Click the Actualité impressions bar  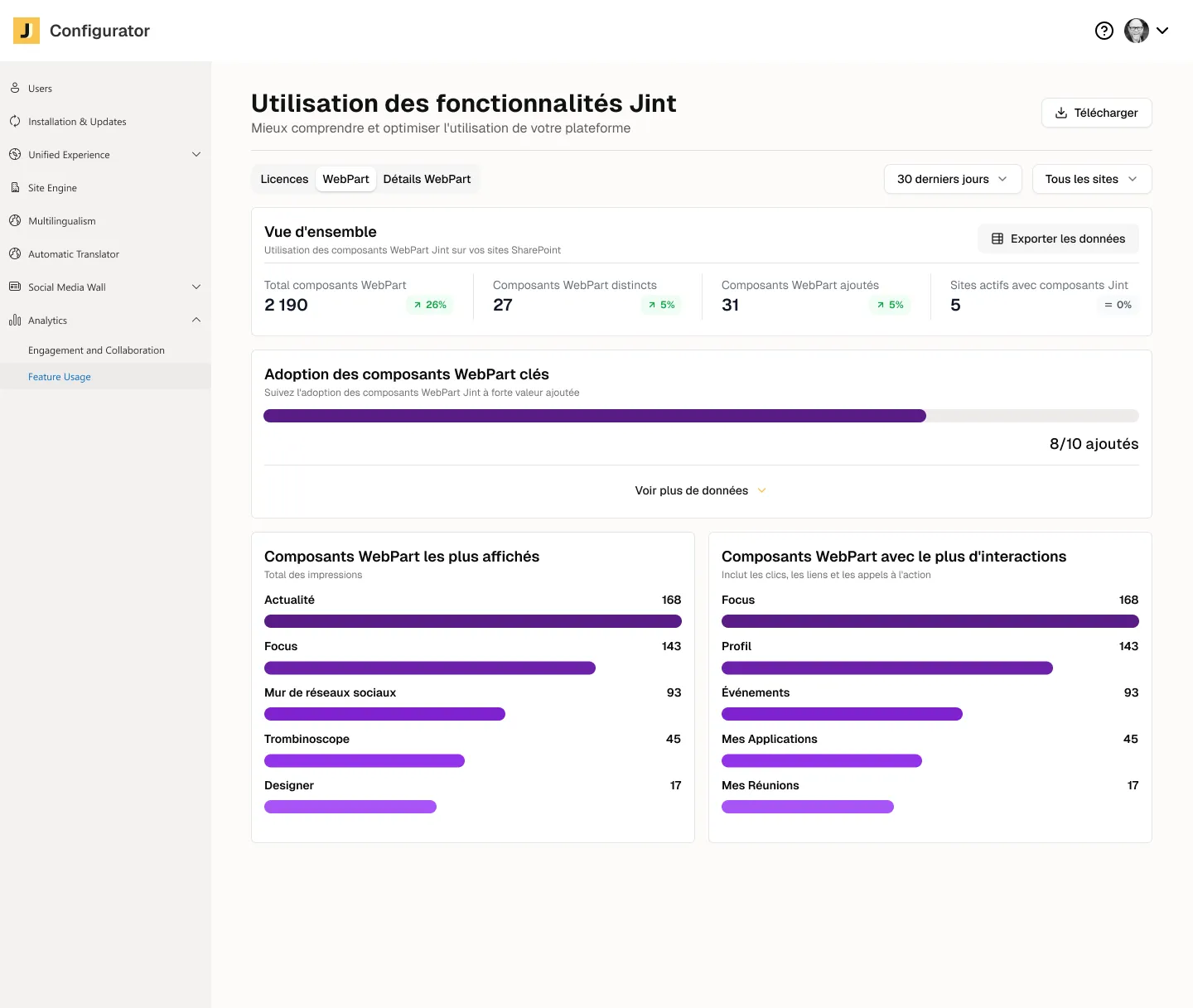473,621
